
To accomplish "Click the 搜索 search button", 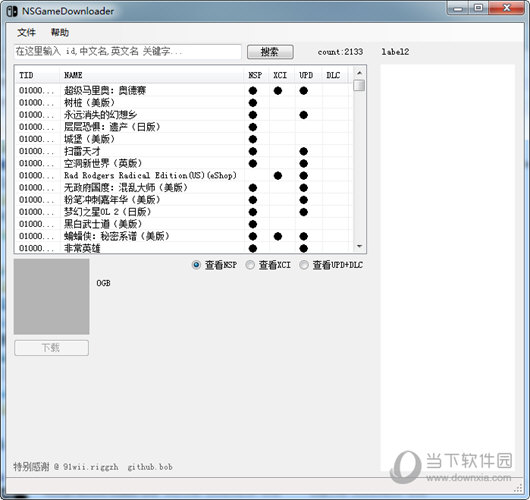I will [270, 52].
